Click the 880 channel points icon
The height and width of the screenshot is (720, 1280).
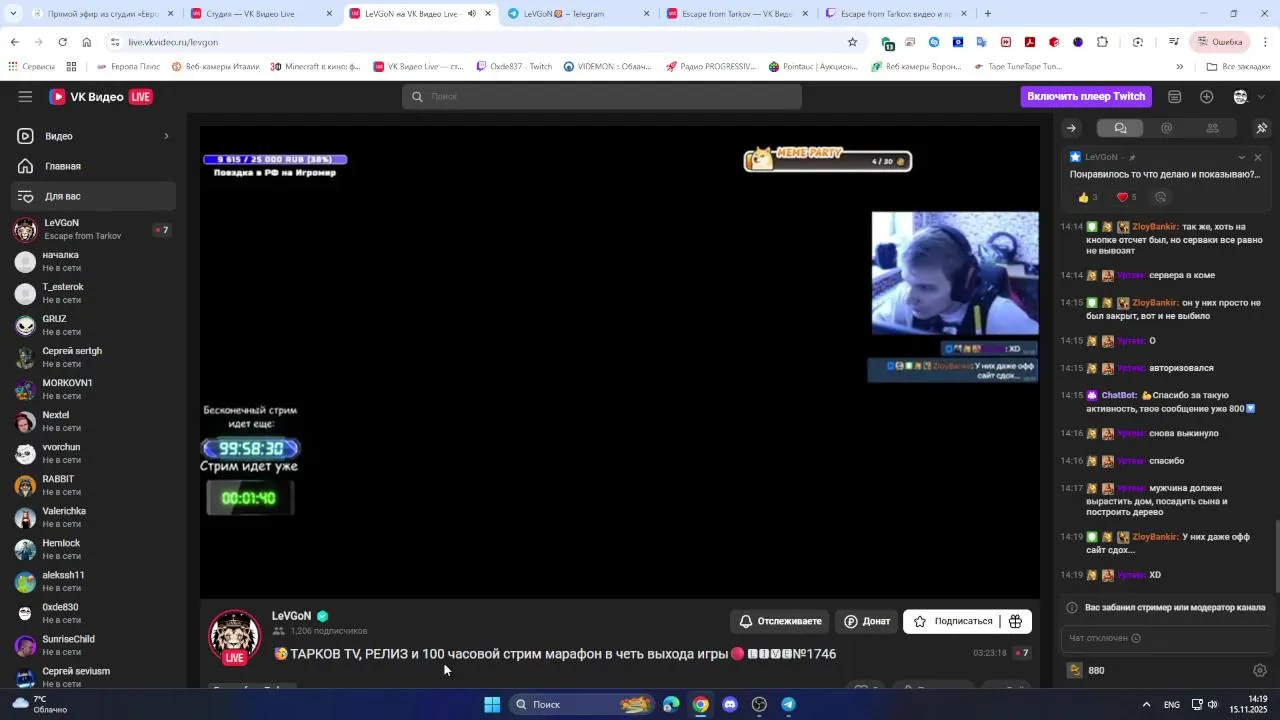coord(1075,670)
